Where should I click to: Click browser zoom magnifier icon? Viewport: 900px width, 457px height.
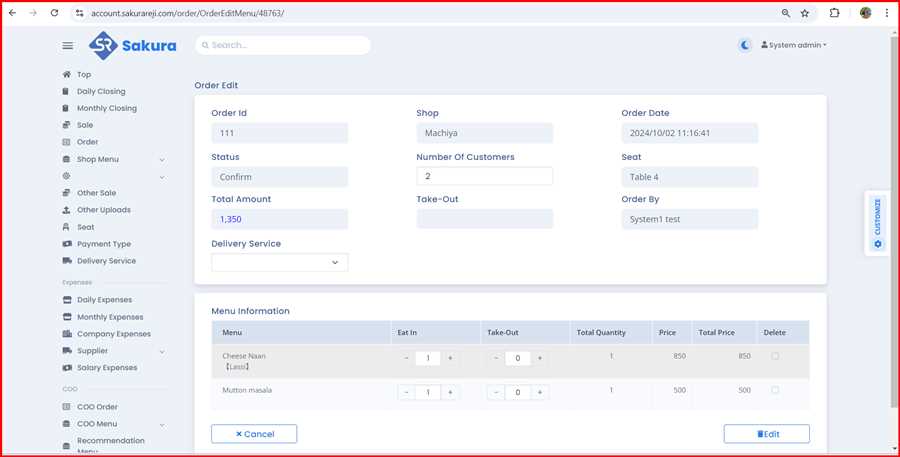(786, 13)
